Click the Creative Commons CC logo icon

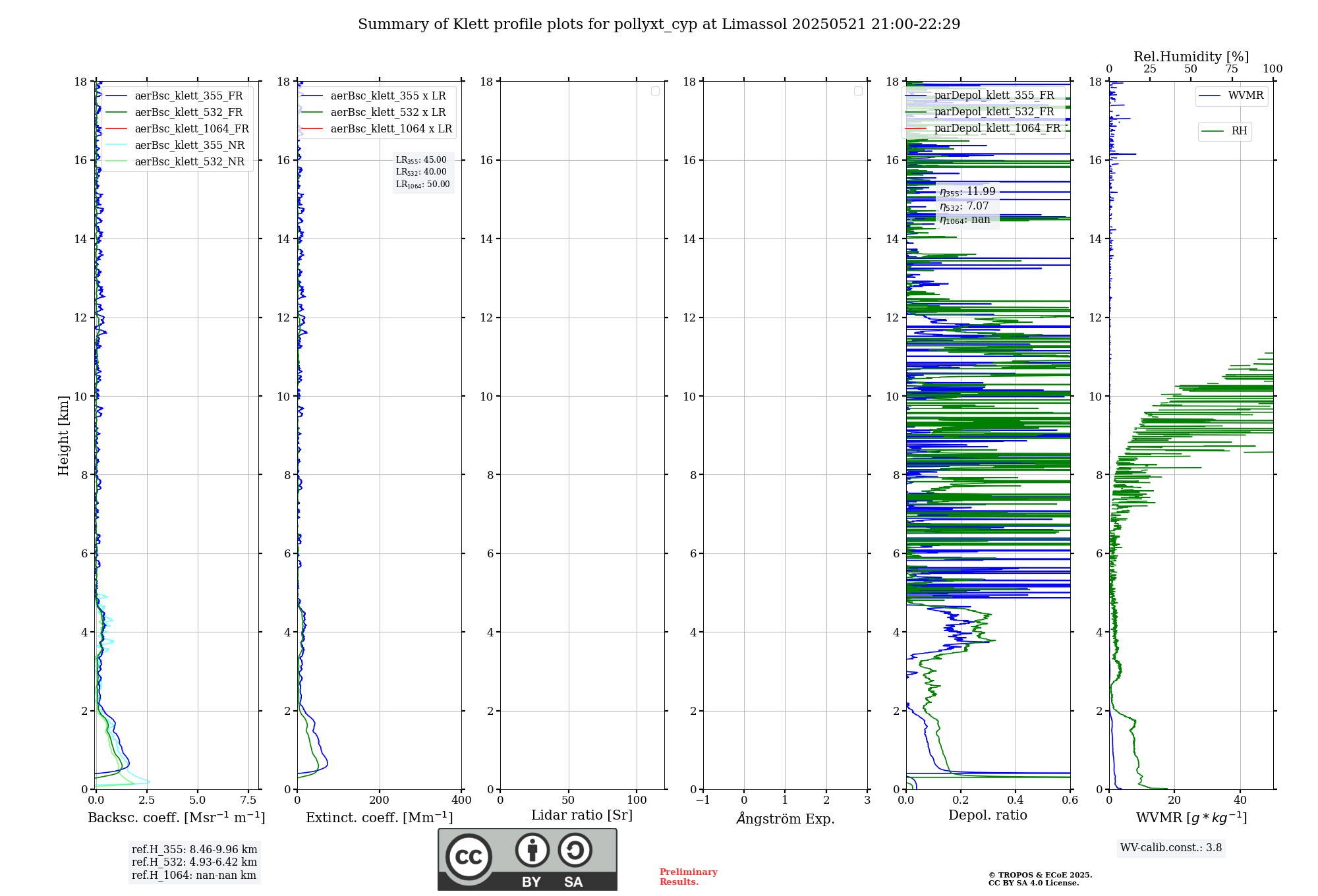coord(469,856)
